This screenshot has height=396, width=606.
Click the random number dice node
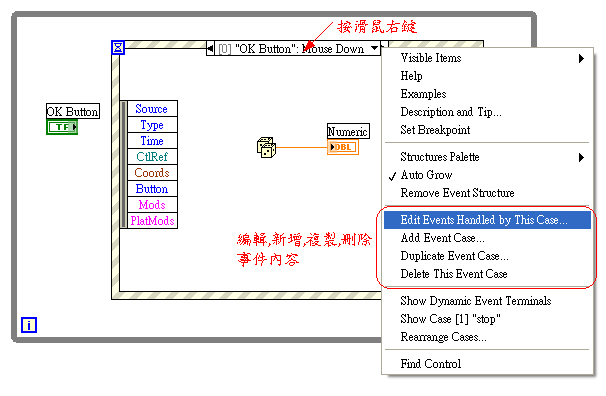coord(266,147)
